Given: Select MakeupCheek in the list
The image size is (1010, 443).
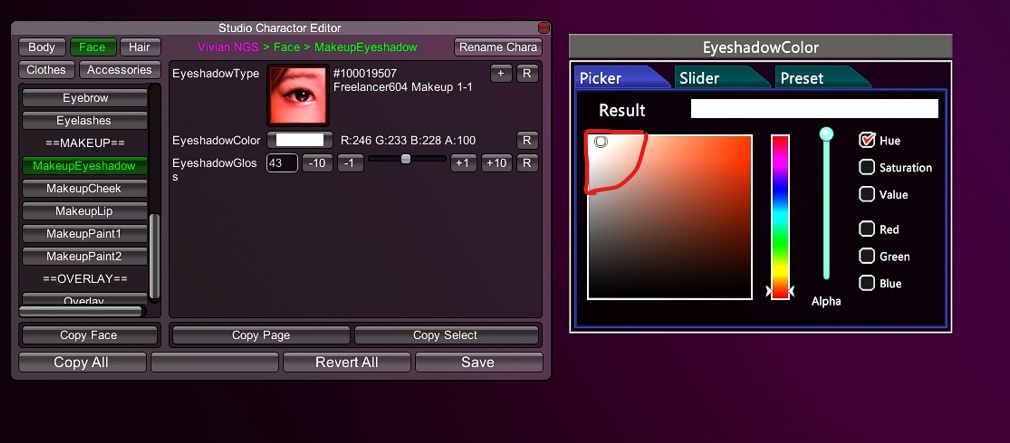Looking at the screenshot, I should tap(85, 189).
